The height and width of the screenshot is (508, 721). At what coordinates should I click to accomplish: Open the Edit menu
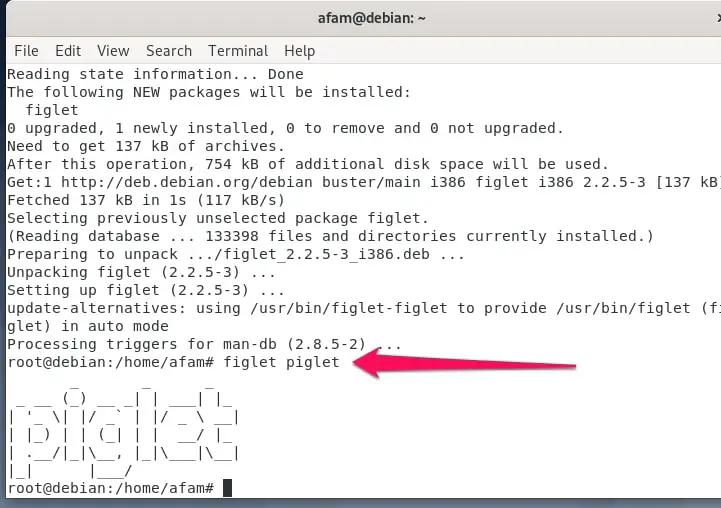tap(68, 51)
